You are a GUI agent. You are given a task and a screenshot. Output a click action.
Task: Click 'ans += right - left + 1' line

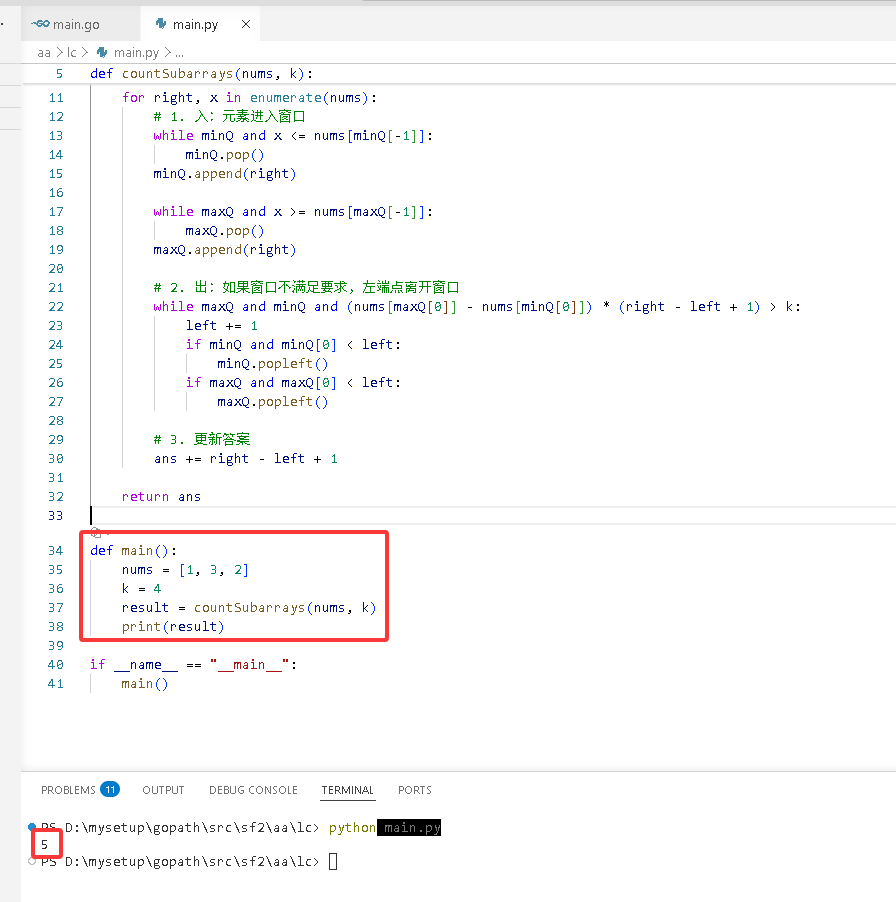246,458
